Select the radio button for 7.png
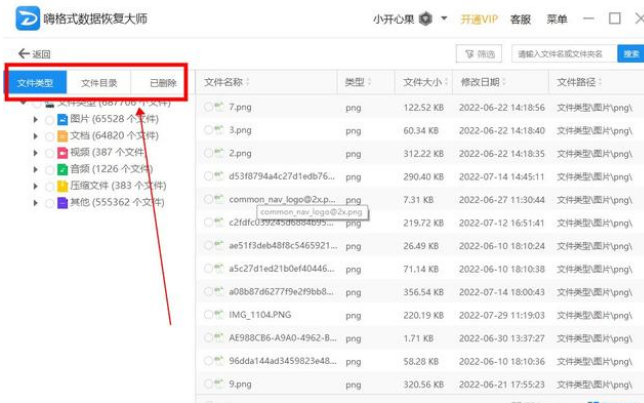644x403 pixels. [208, 106]
